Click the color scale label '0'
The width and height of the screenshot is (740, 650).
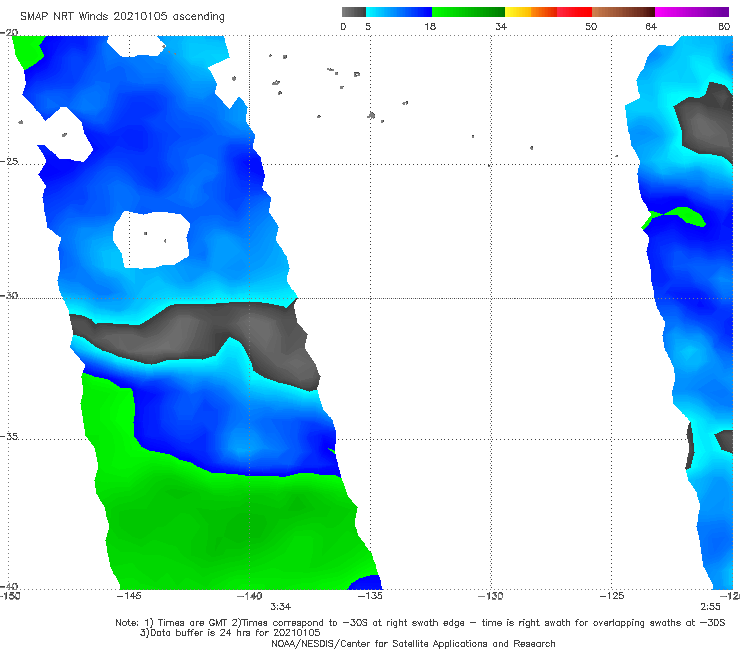tap(343, 27)
